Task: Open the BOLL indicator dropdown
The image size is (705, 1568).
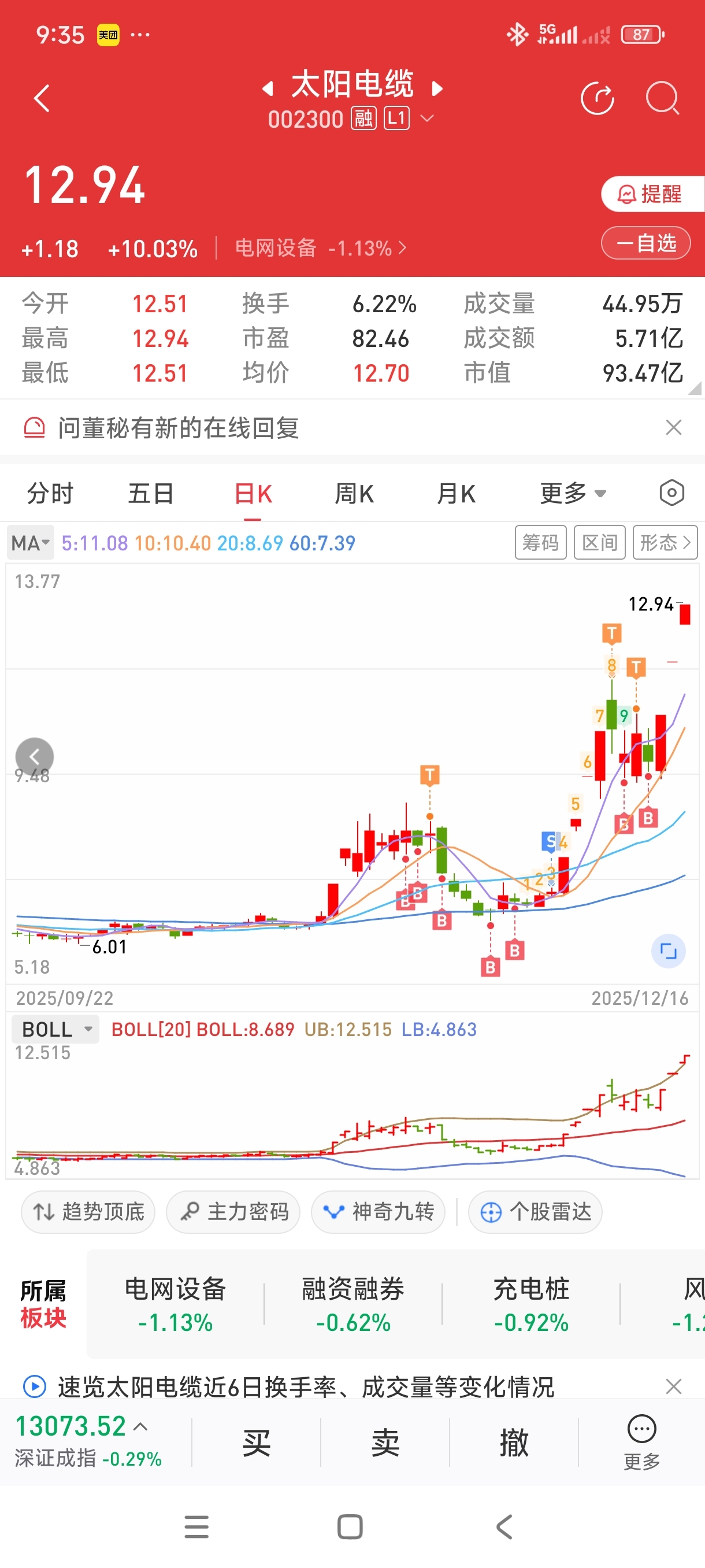Action: tap(55, 1029)
